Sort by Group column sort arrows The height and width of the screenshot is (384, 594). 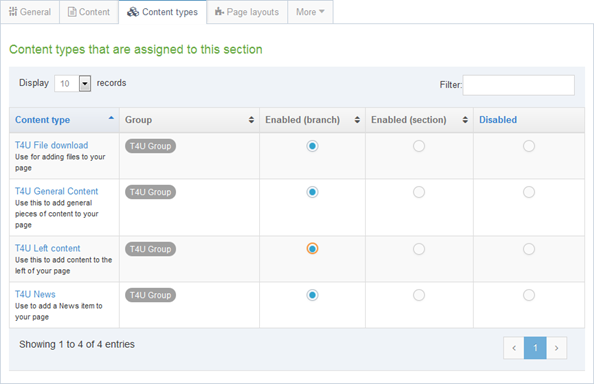point(251,120)
